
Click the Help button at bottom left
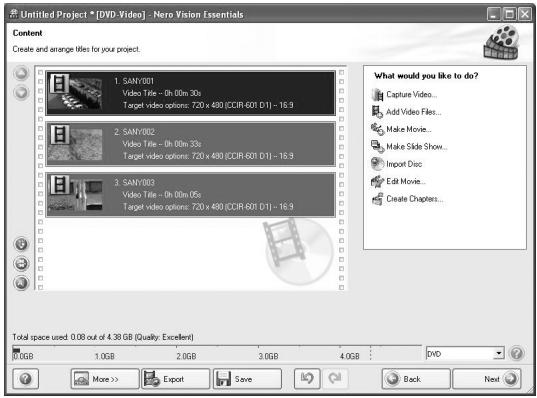pos(26,379)
